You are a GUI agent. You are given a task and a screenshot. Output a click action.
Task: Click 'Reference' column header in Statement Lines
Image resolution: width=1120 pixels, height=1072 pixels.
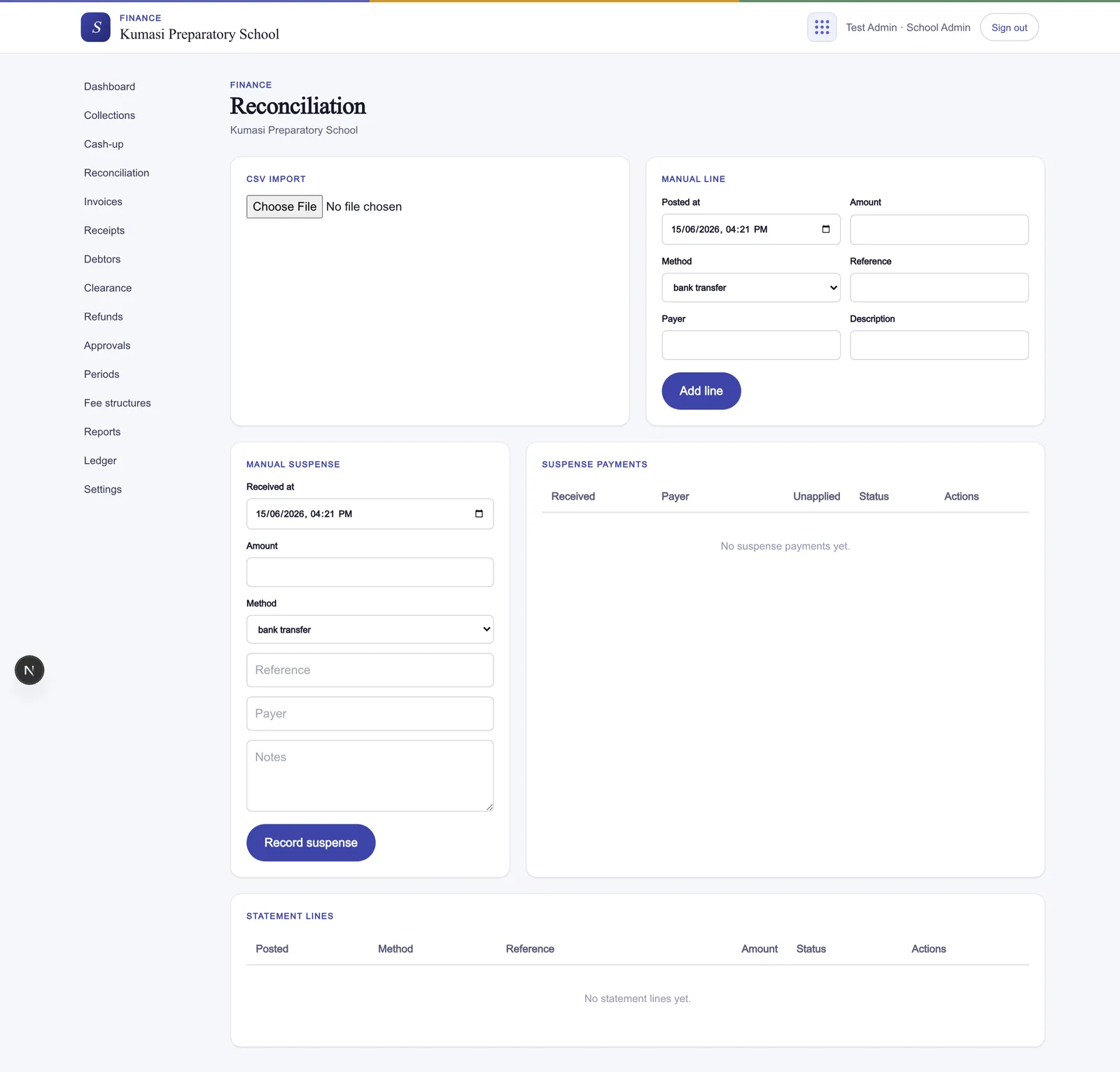pos(530,949)
